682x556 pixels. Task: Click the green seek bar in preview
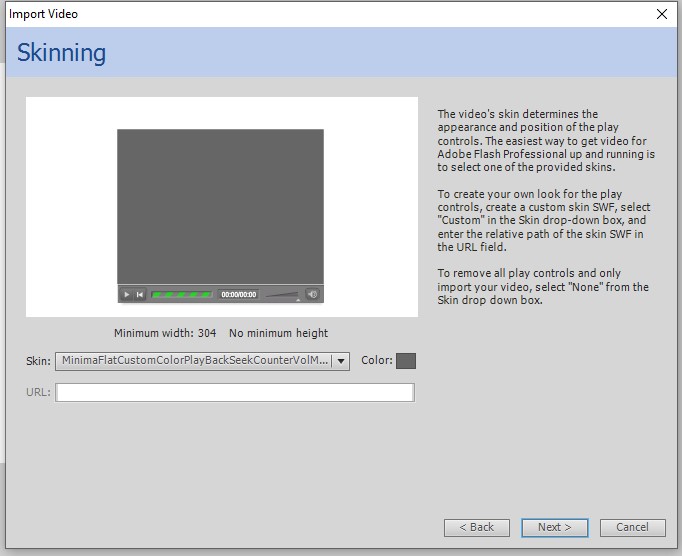click(182, 295)
